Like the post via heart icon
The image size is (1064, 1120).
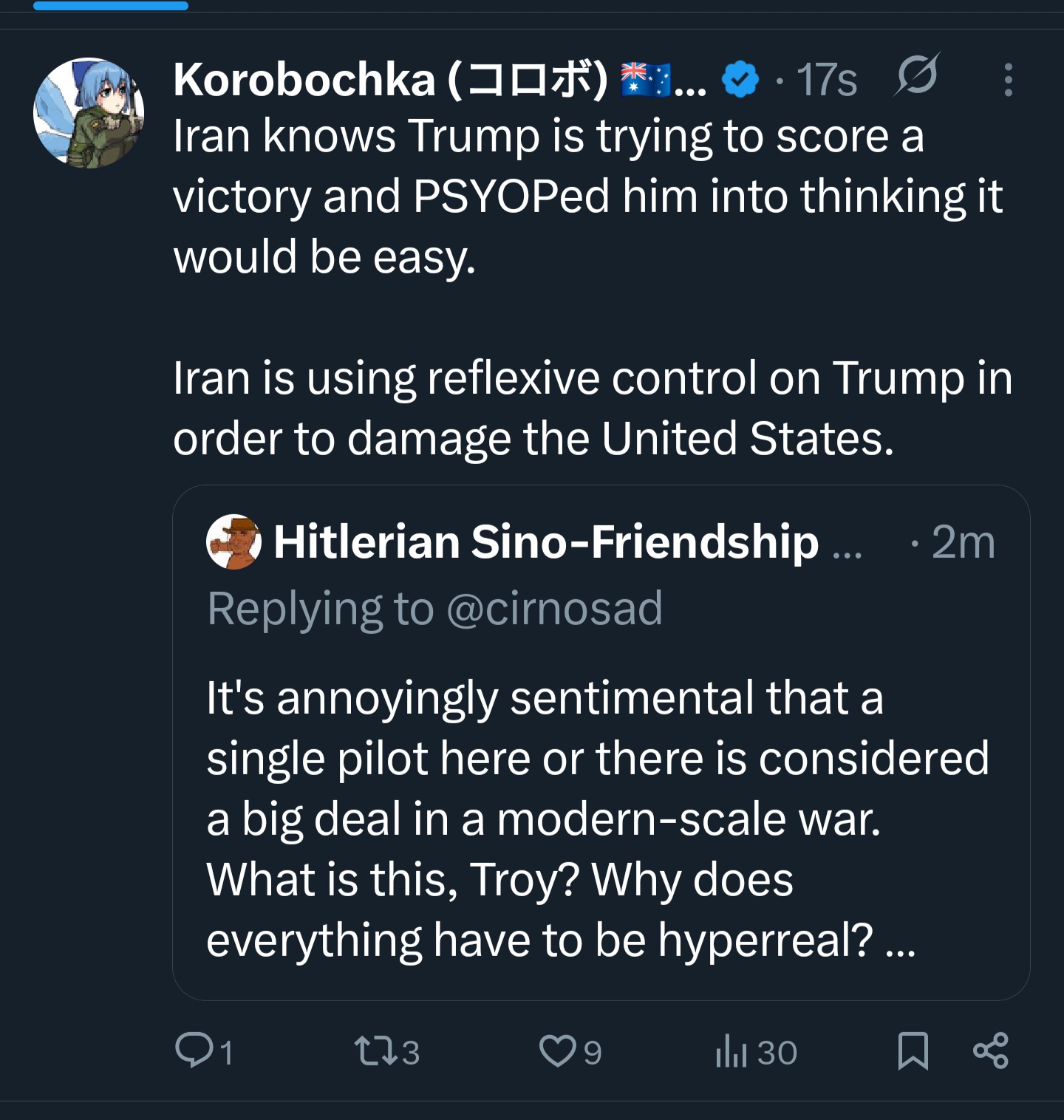click(x=558, y=1051)
